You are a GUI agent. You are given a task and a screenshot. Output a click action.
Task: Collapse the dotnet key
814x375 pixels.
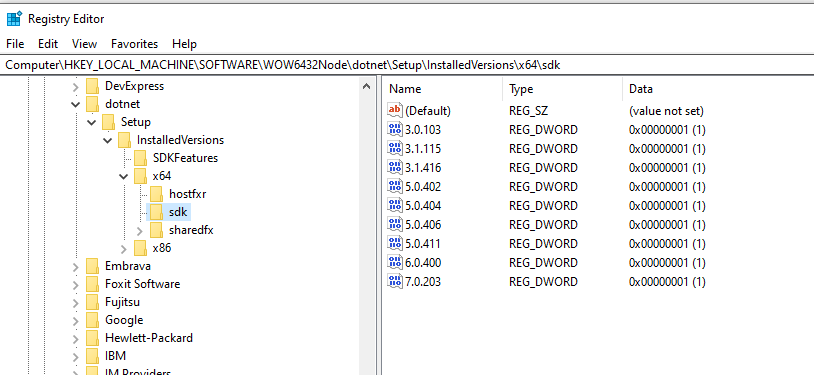click(76, 104)
